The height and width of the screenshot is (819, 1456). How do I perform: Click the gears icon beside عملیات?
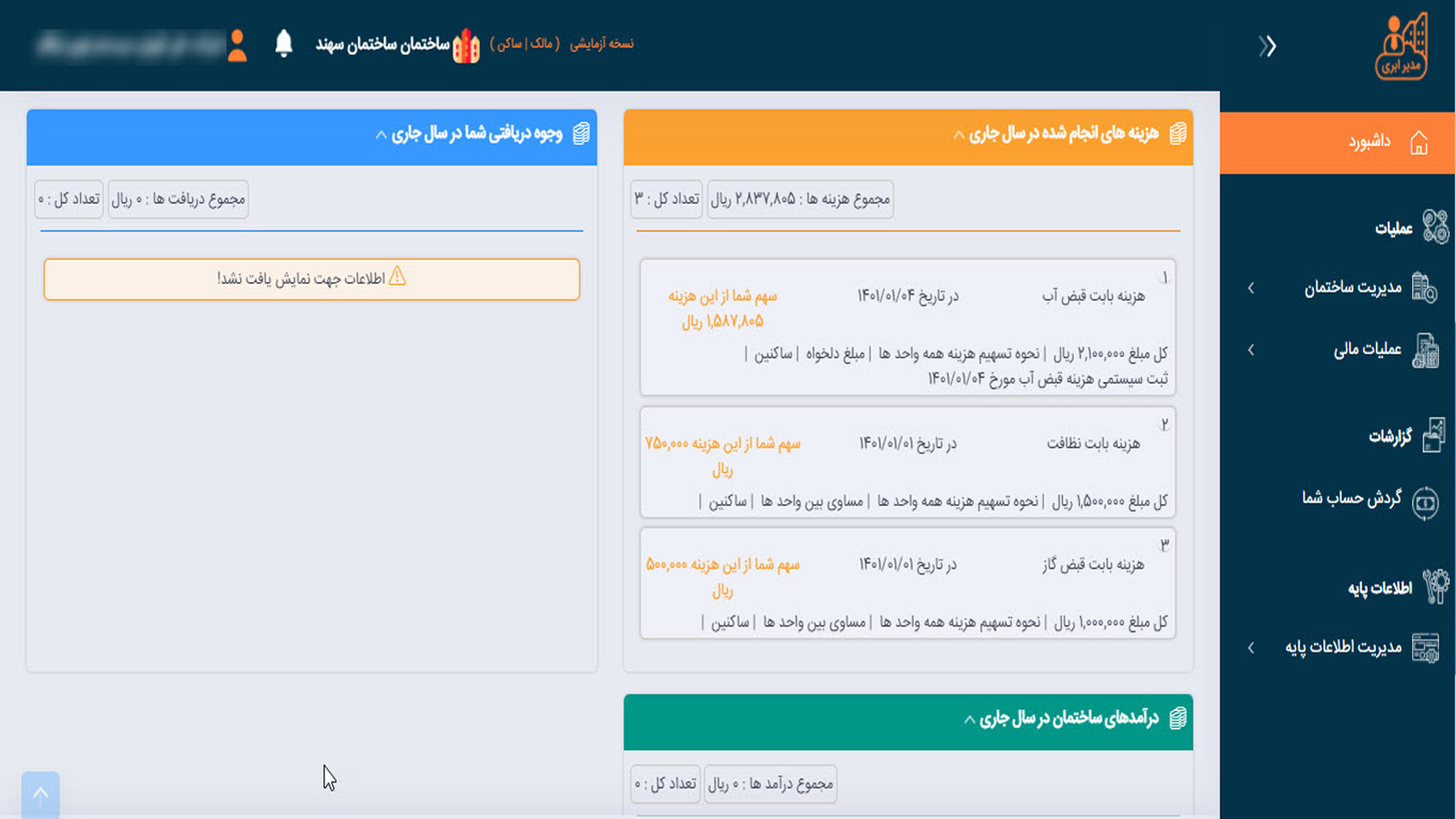coord(1435,227)
